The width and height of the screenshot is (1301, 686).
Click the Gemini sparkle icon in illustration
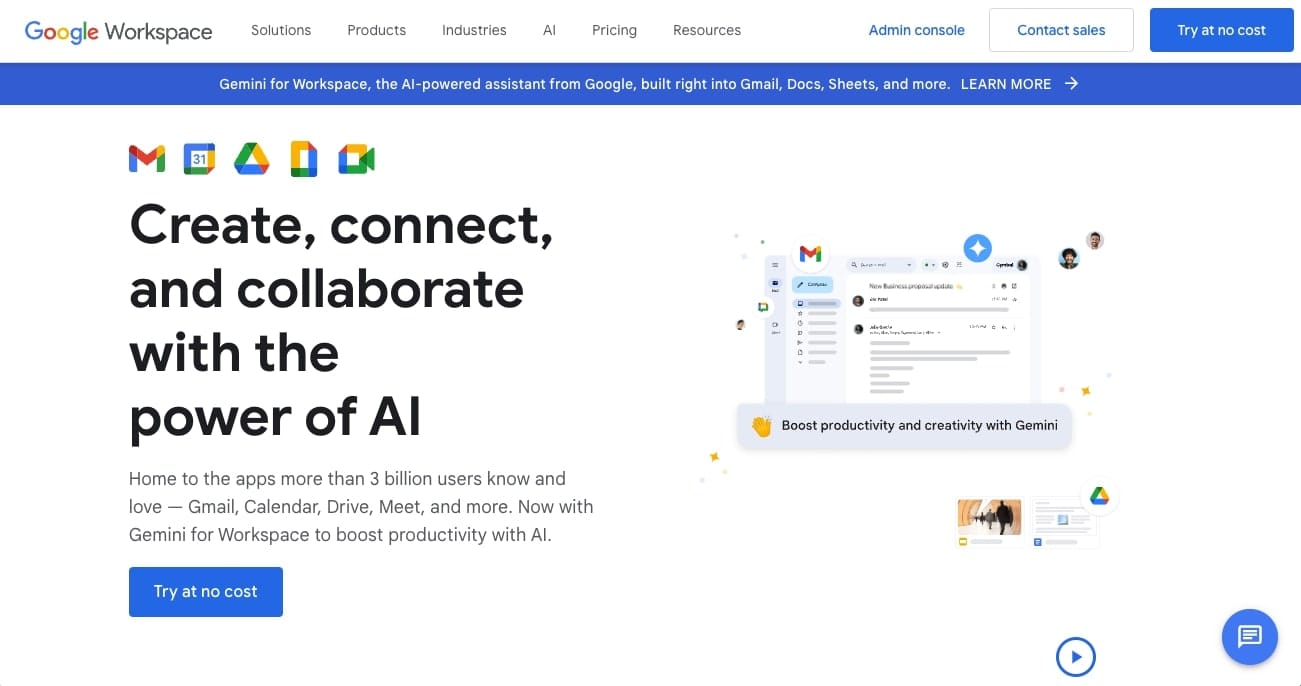(x=977, y=248)
